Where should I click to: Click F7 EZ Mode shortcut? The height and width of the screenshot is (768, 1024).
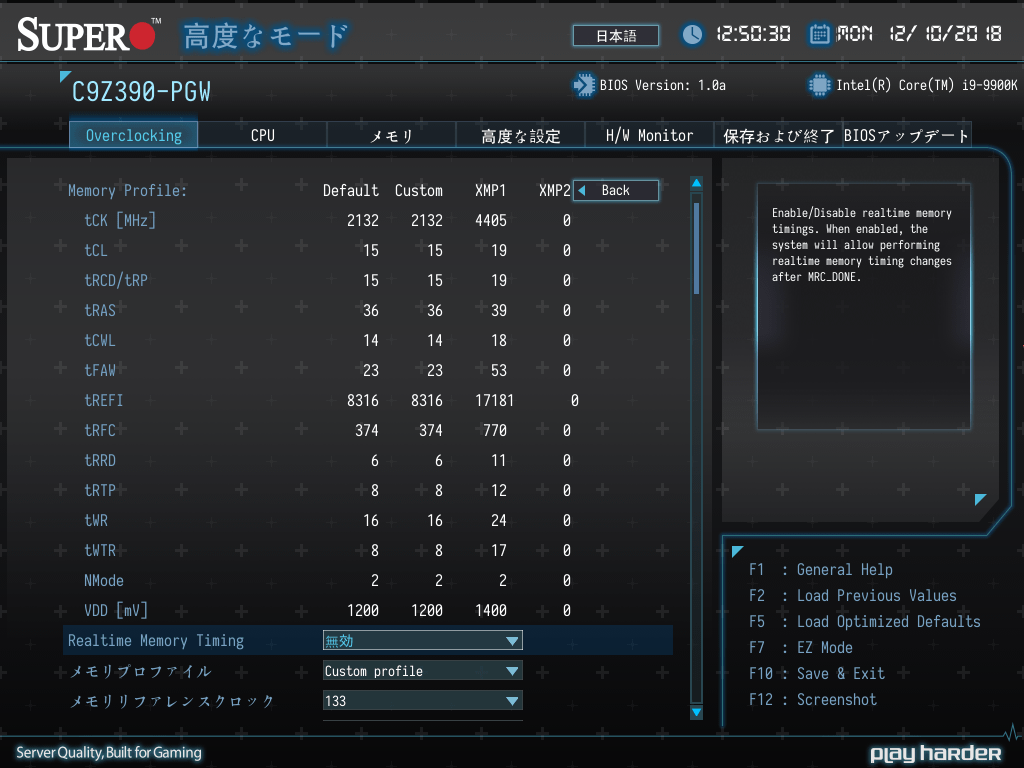tap(801, 648)
